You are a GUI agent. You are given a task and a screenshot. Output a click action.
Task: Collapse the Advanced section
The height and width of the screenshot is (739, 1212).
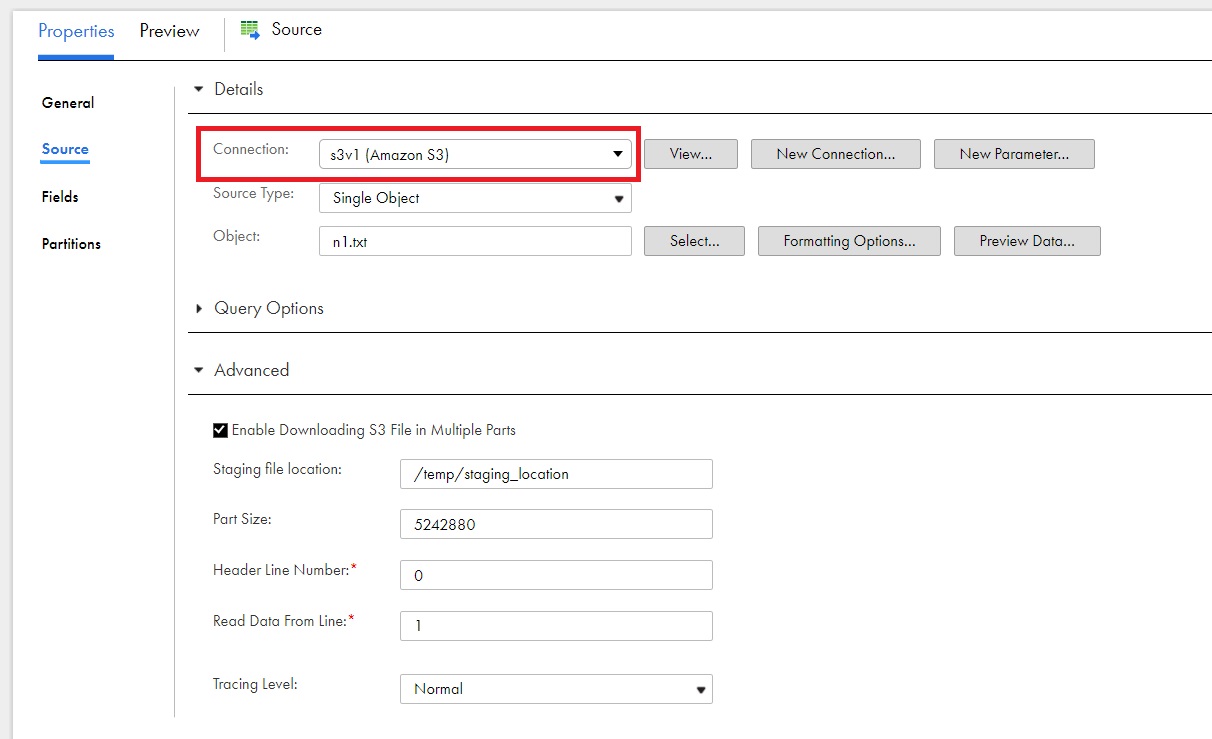[199, 370]
